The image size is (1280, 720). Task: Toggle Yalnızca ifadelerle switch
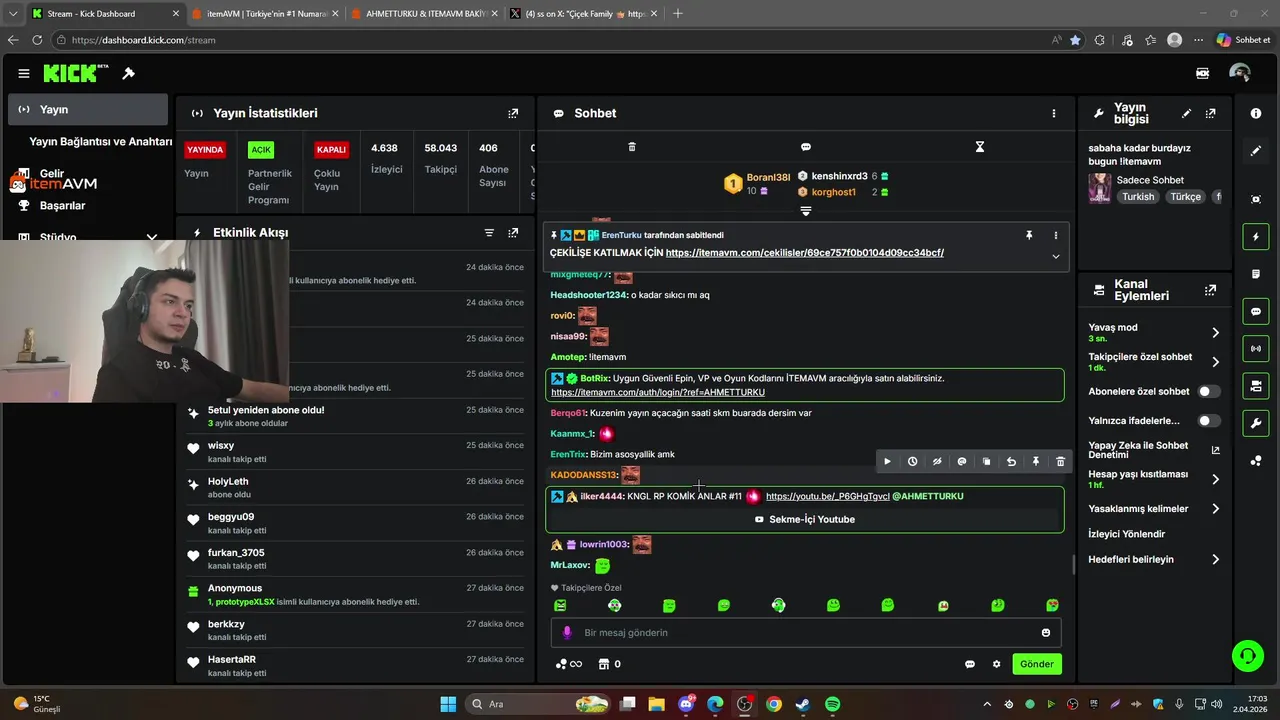[x=1209, y=421]
